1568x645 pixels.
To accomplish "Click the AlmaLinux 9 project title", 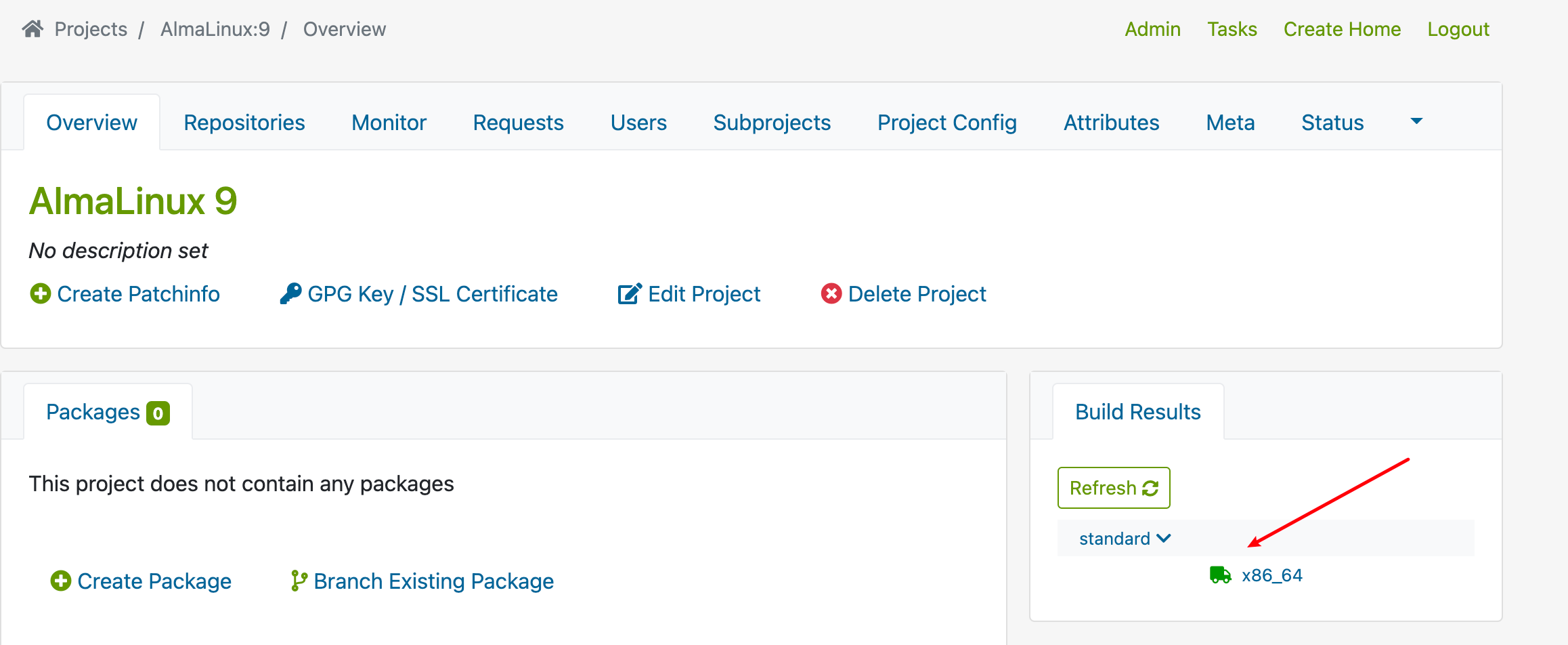I will point(133,201).
